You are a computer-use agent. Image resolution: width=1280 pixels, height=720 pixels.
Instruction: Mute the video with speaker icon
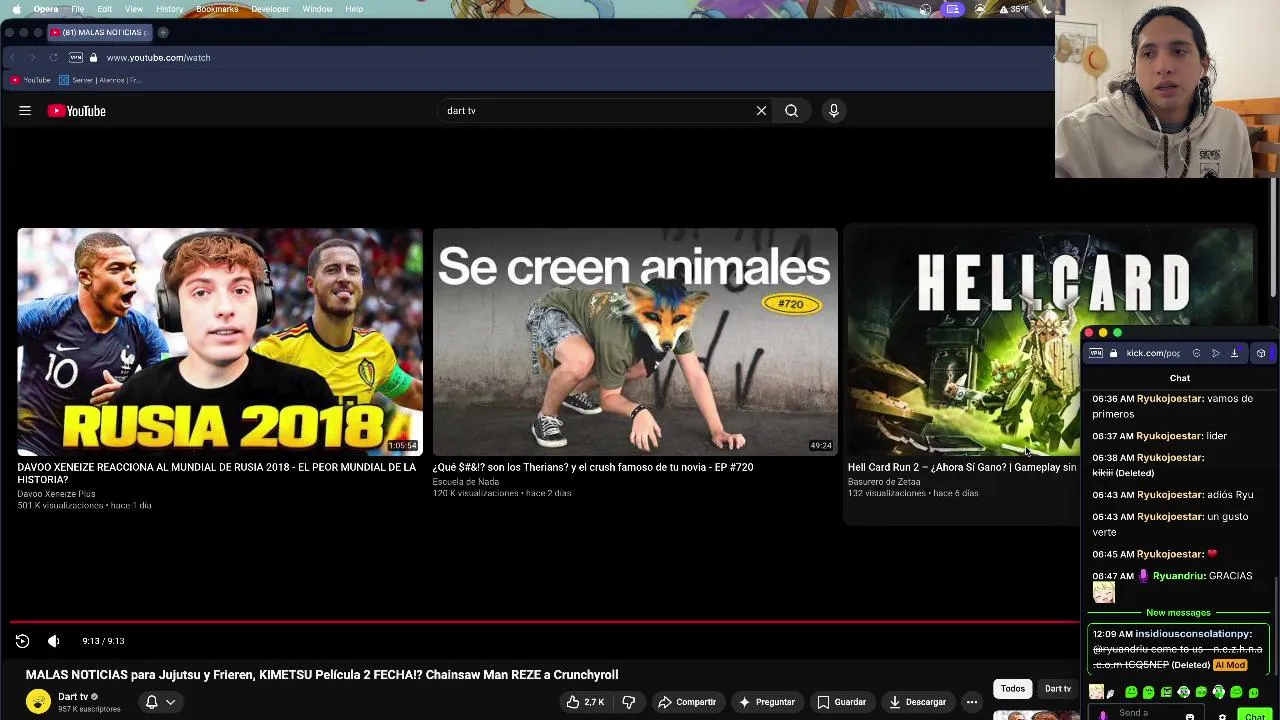[54, 641]
